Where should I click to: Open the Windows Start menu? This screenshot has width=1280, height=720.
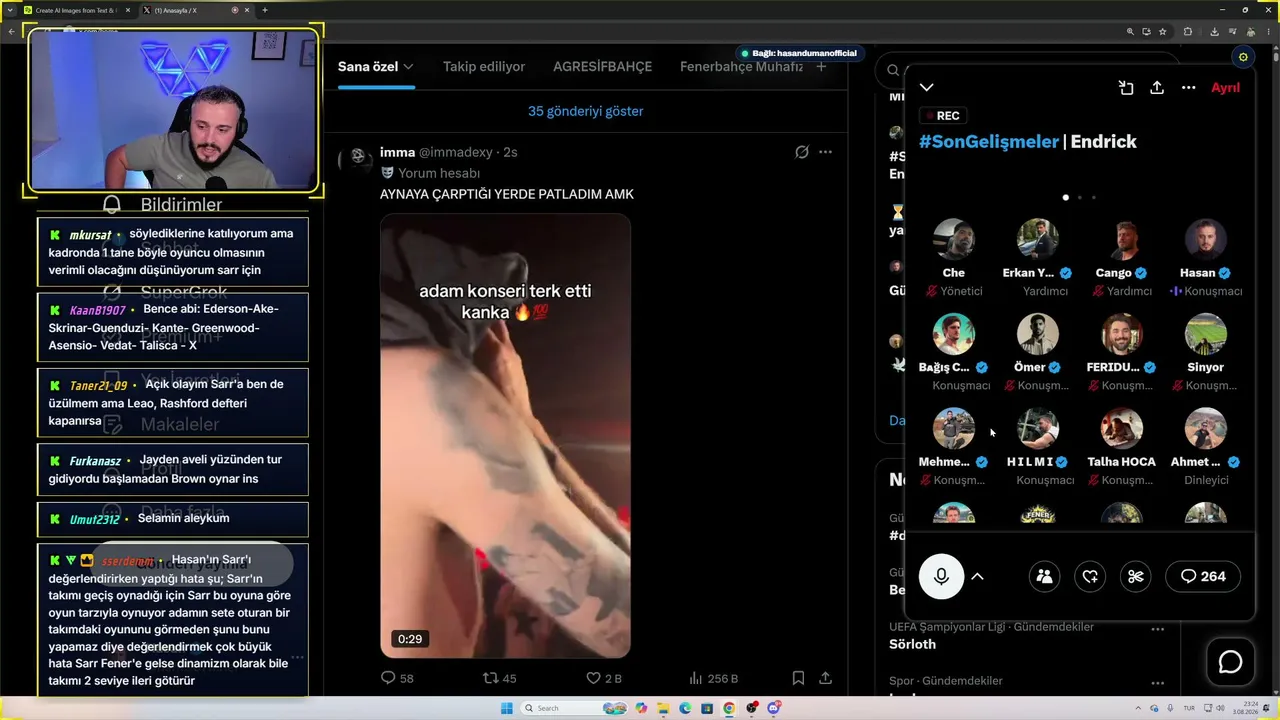click(507, 708)
